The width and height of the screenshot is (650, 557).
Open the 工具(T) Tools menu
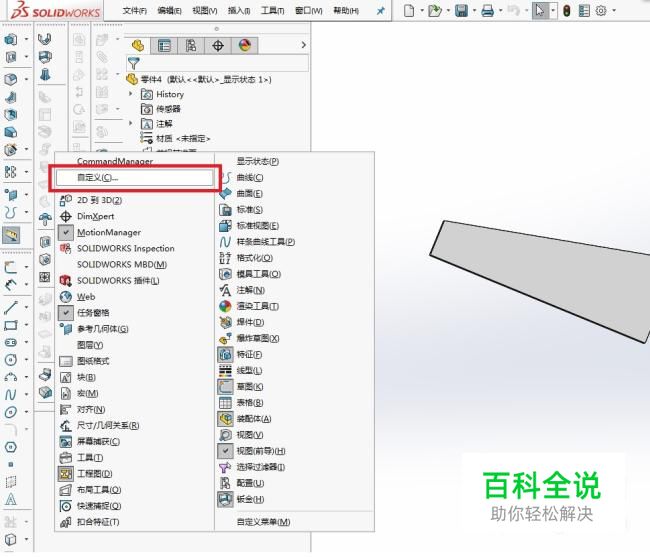tap(272, 11)
